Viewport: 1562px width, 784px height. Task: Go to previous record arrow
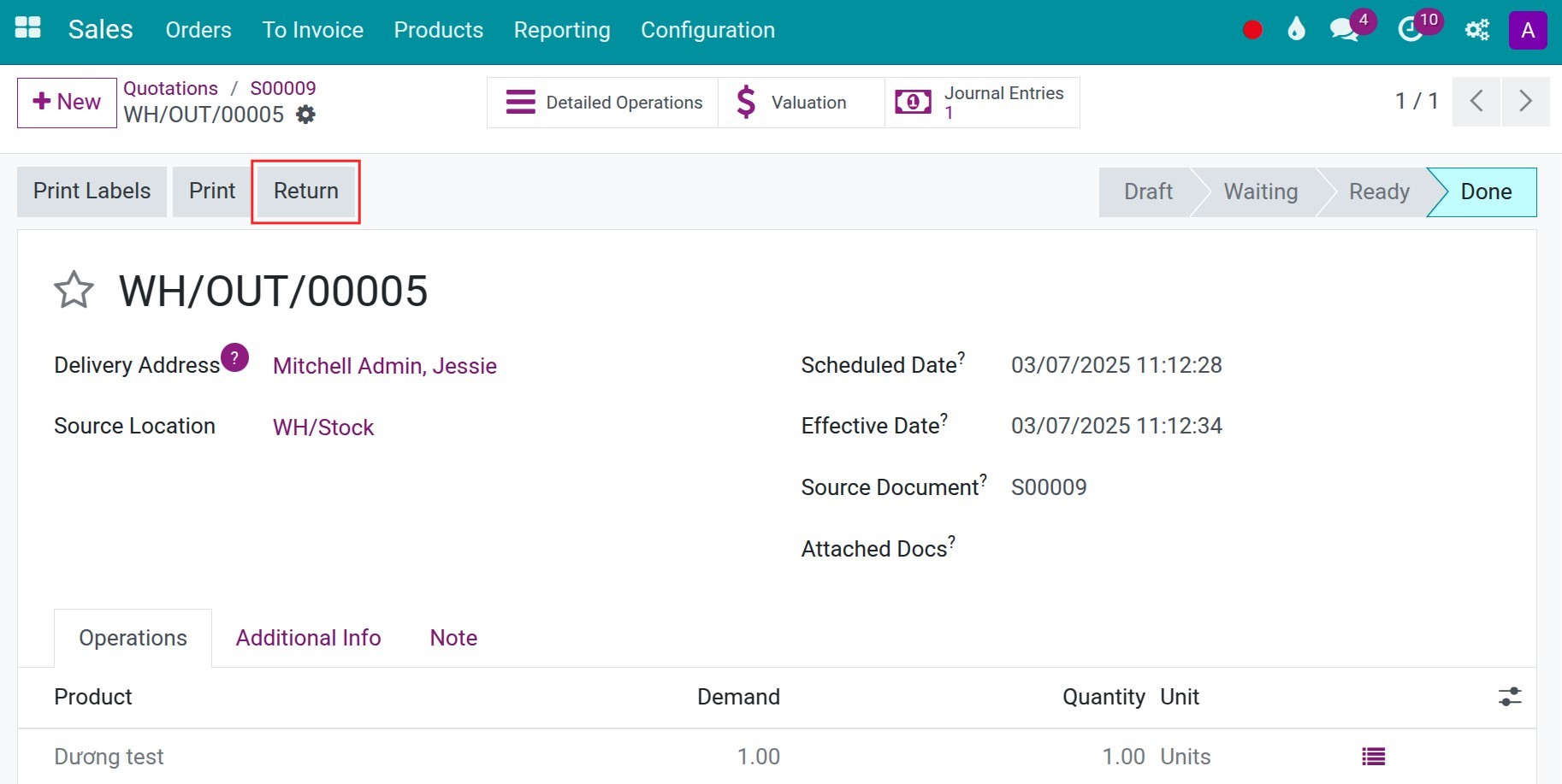[x=1476, y=102]
